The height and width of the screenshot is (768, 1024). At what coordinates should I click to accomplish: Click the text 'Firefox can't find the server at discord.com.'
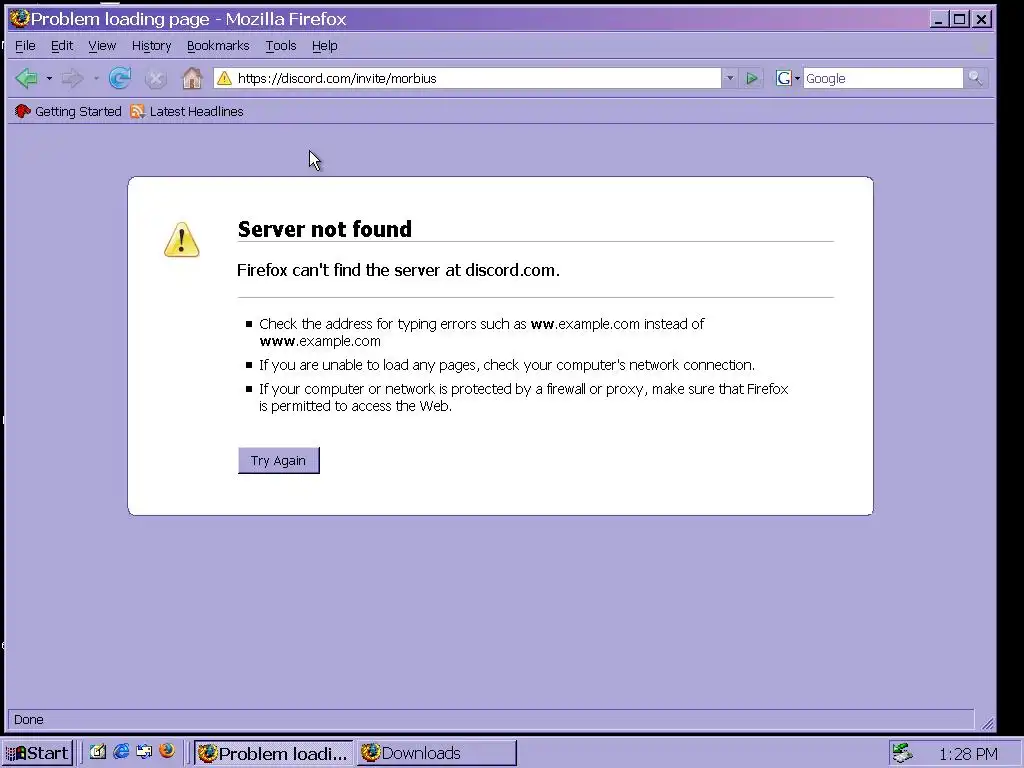coord(398,270)
